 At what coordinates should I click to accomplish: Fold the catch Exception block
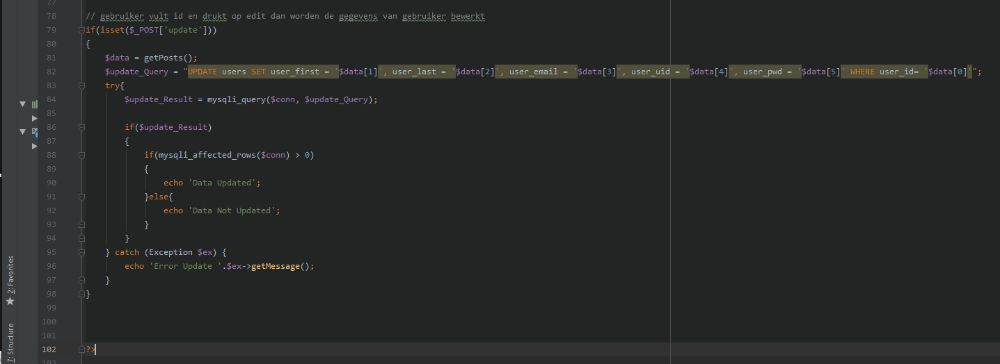81,252
